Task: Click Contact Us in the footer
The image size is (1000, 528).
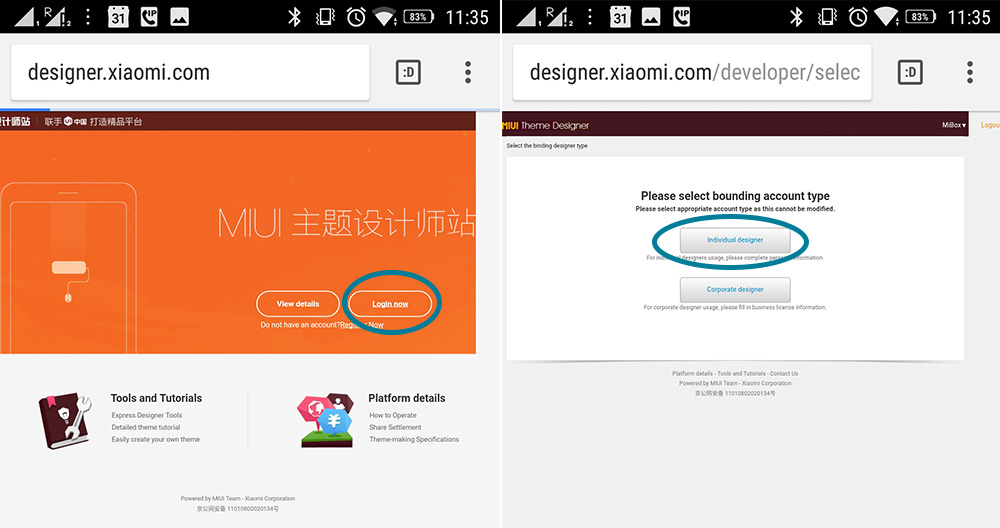Action: point(784,373)
